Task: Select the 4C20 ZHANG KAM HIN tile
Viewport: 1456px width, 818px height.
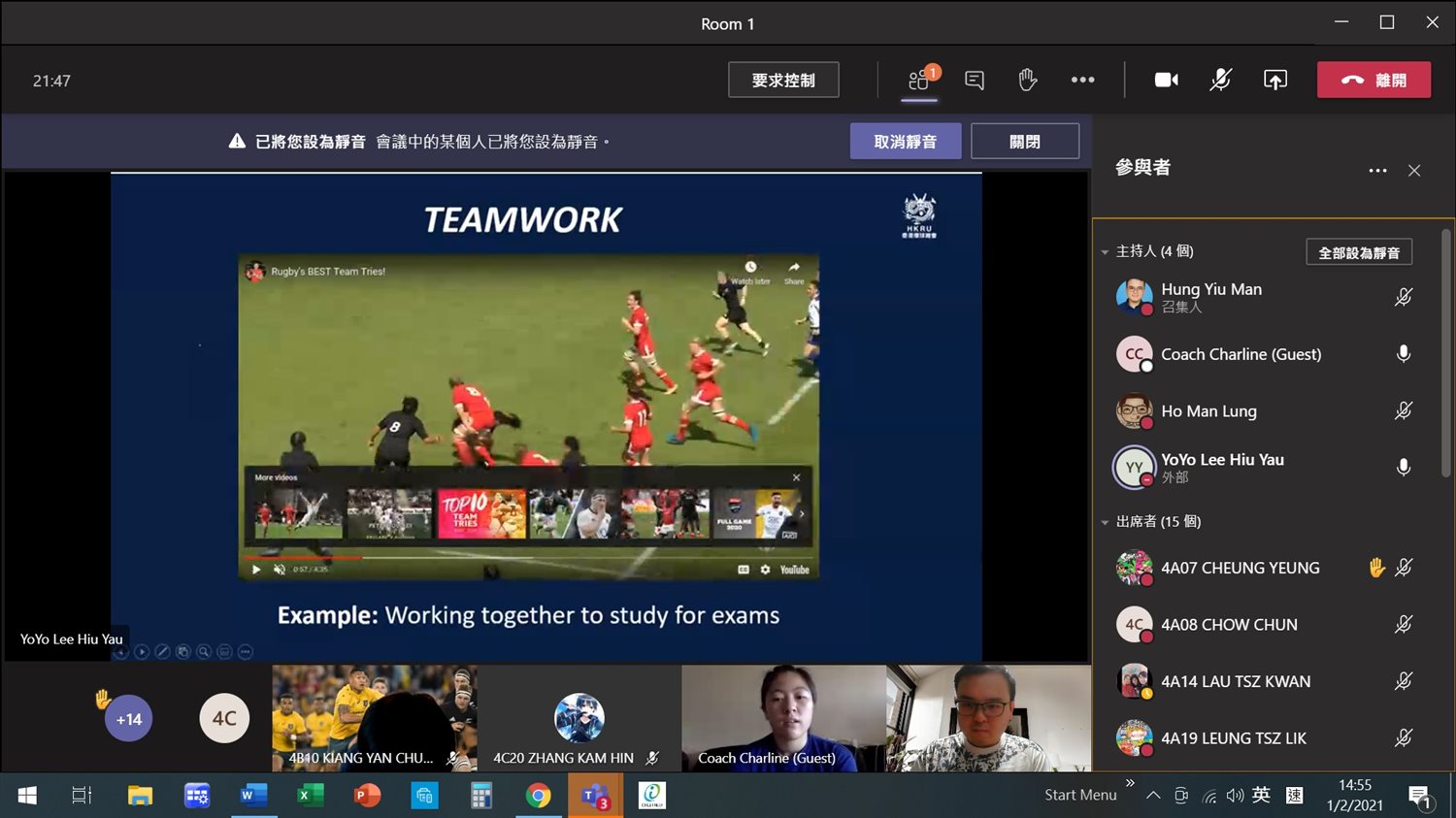Action: tap(579, 718)
